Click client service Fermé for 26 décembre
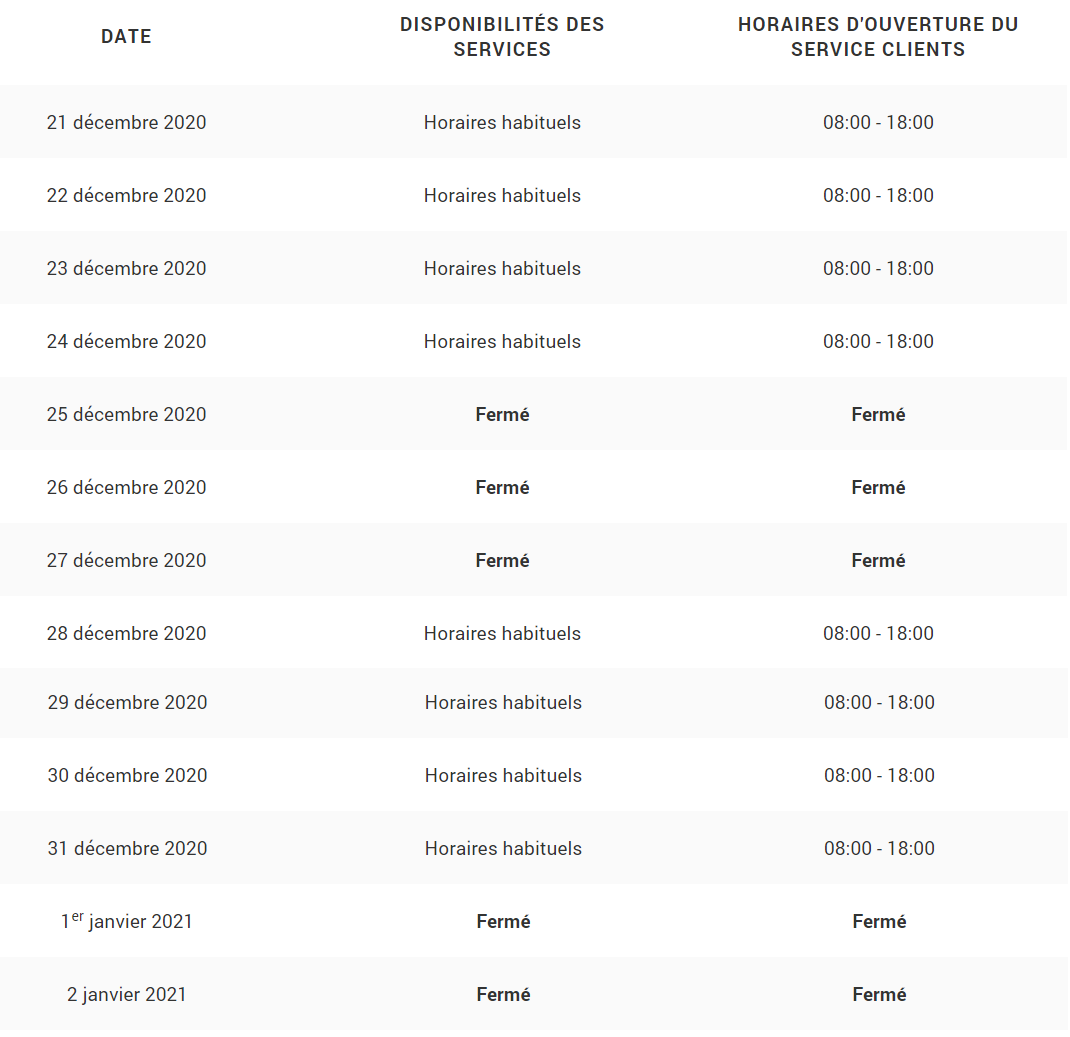Screen dimensions: 1070x1037 pos(878,487)
